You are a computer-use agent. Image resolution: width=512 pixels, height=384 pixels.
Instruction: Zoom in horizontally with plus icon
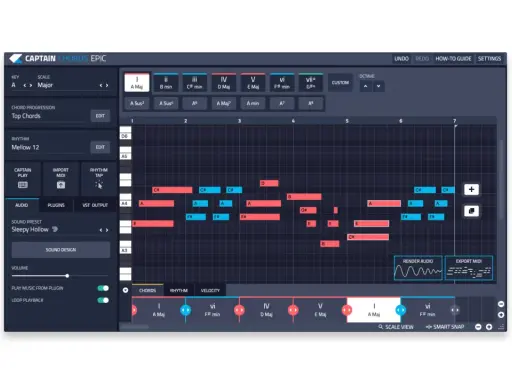(489, 327)
